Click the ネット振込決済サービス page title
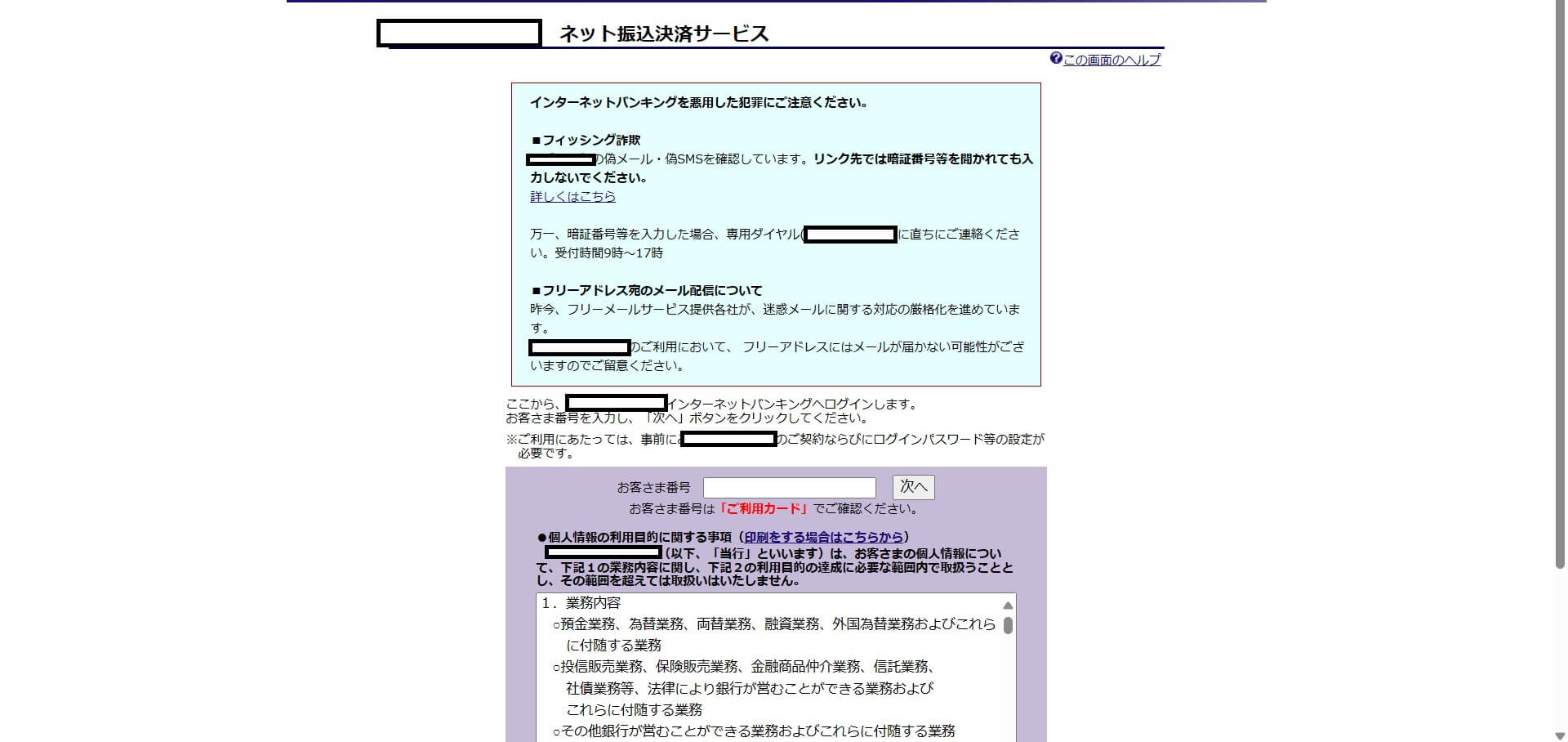 [x=663, y=34]
